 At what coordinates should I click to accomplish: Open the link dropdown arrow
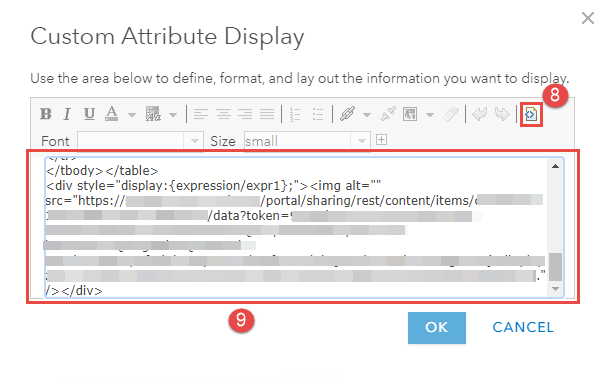pyautogui.click(x=367, y=115)
